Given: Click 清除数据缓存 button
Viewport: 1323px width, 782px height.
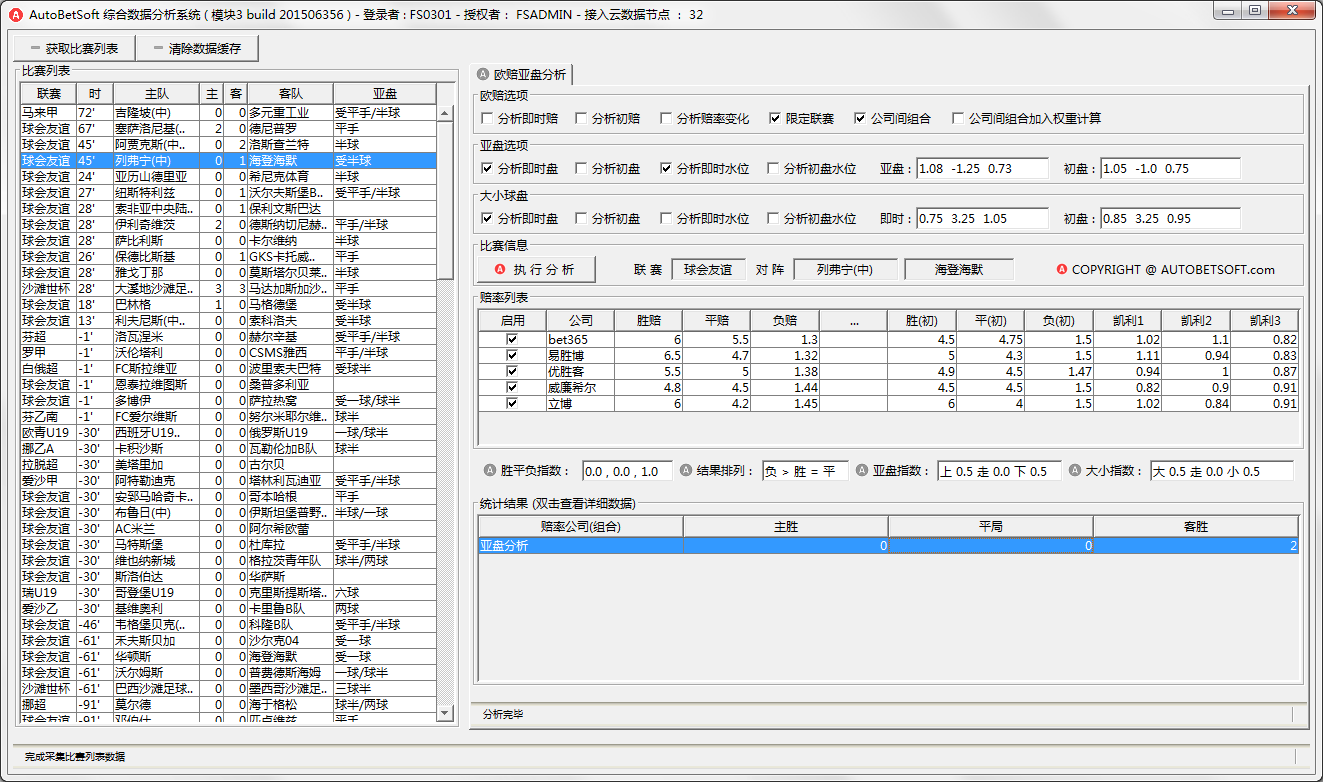Looking at the screenshot, I should pyautogui.click(x=198, y=48).
